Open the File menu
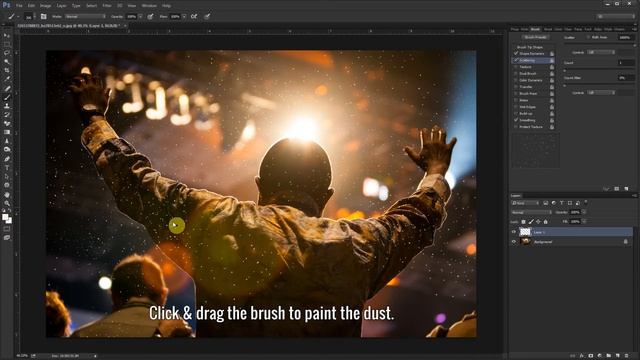 [19, 6]
